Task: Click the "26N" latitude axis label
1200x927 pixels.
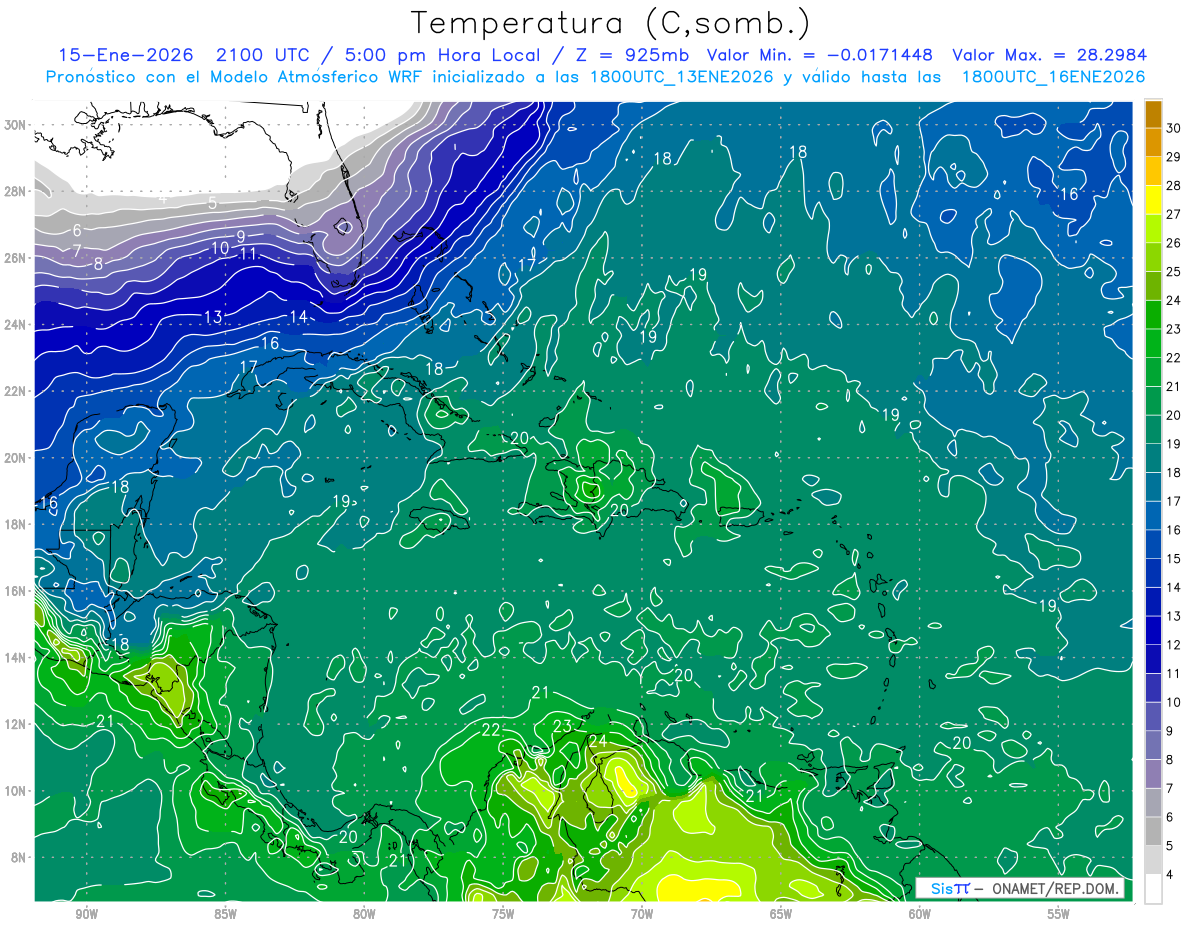Action: coord(15,258)
